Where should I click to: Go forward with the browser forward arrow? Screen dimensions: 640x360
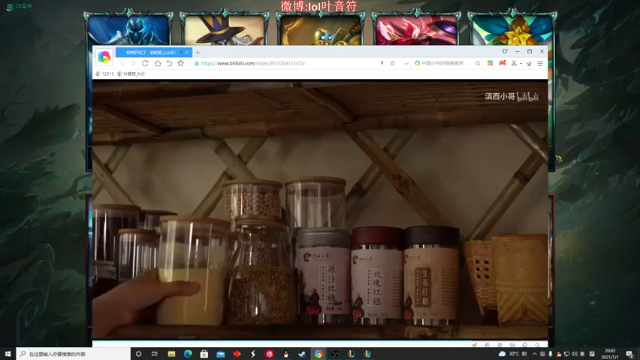point(133,63)
